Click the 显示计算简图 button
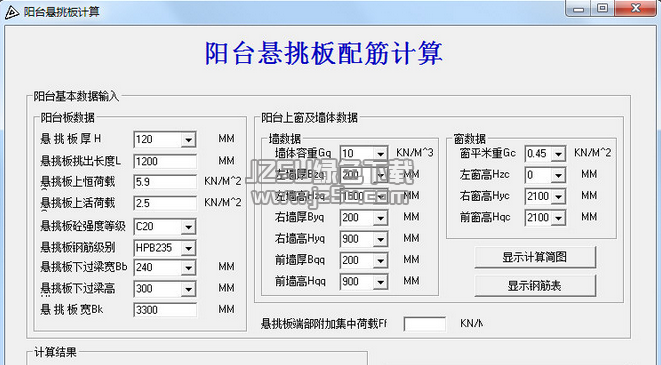 (535, 257)
